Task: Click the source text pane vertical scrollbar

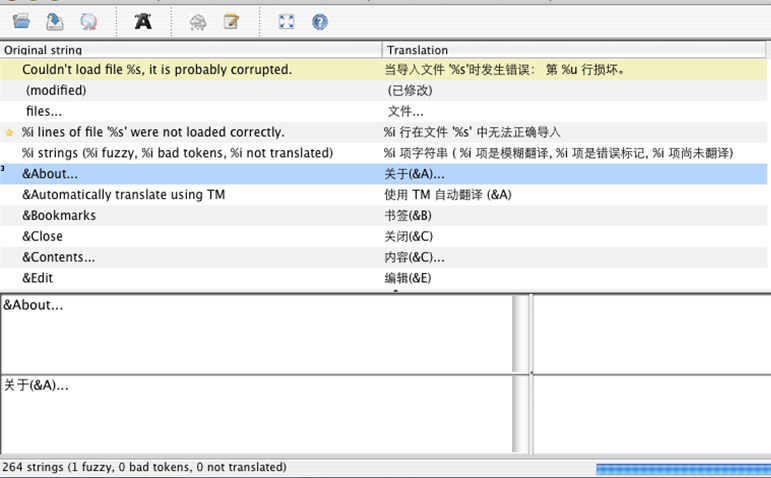Action: click(x=520, y=335)
